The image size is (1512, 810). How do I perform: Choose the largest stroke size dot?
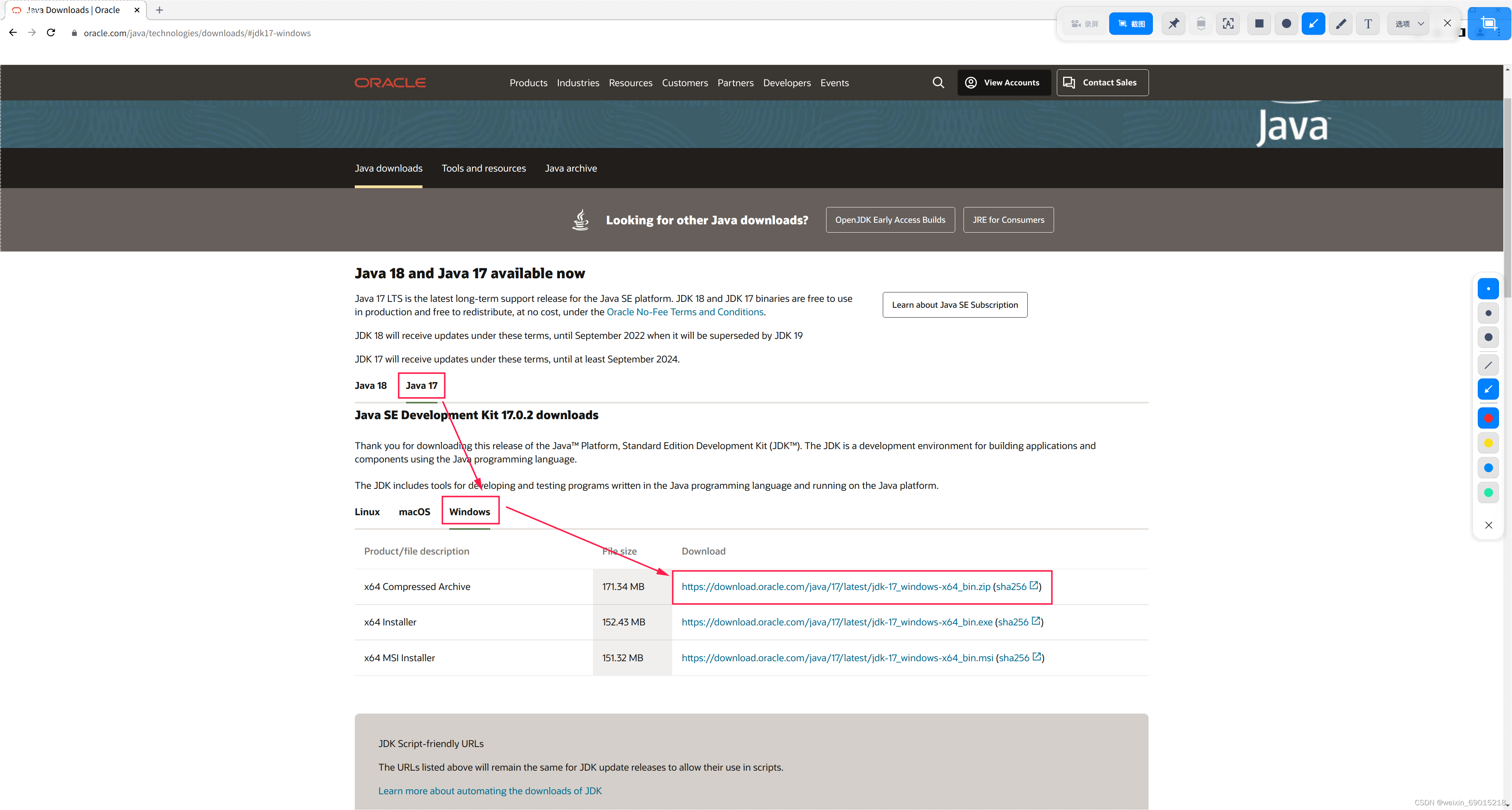pyautogui.click(x=1488, y=337)
